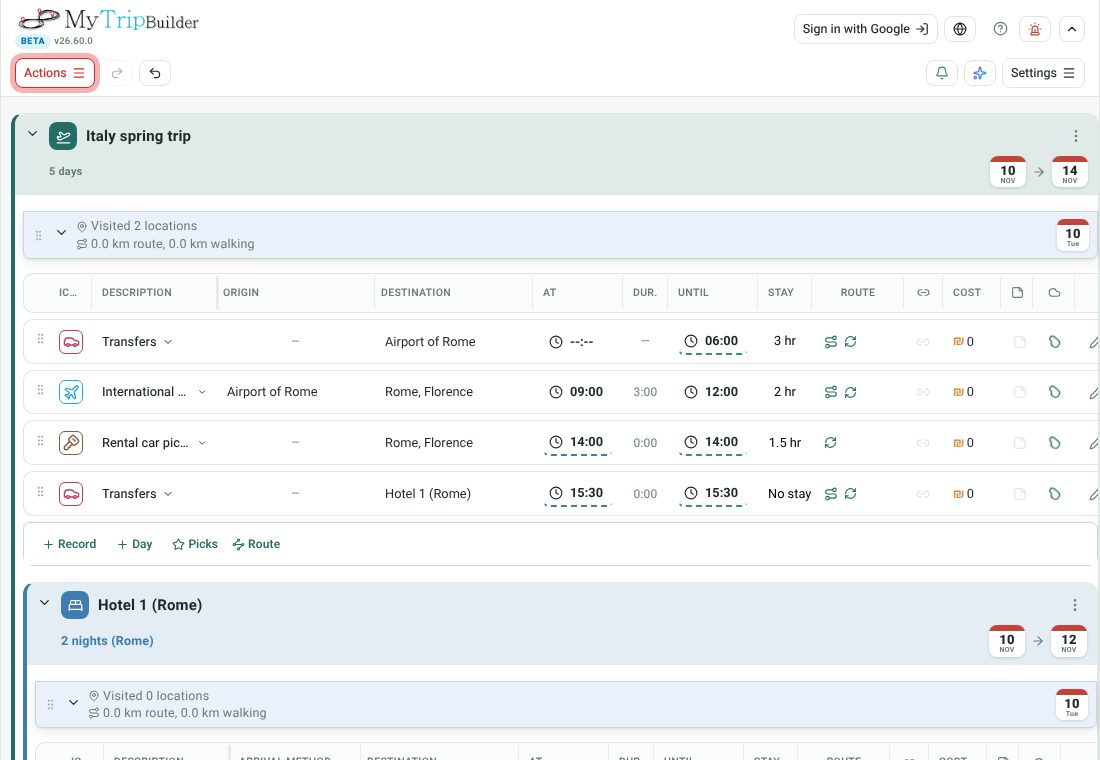The height and width of the screenshot is (760, 1100).
Task: Click the car icon of Hotel 1 Transfers row
Action: [71, 494]
